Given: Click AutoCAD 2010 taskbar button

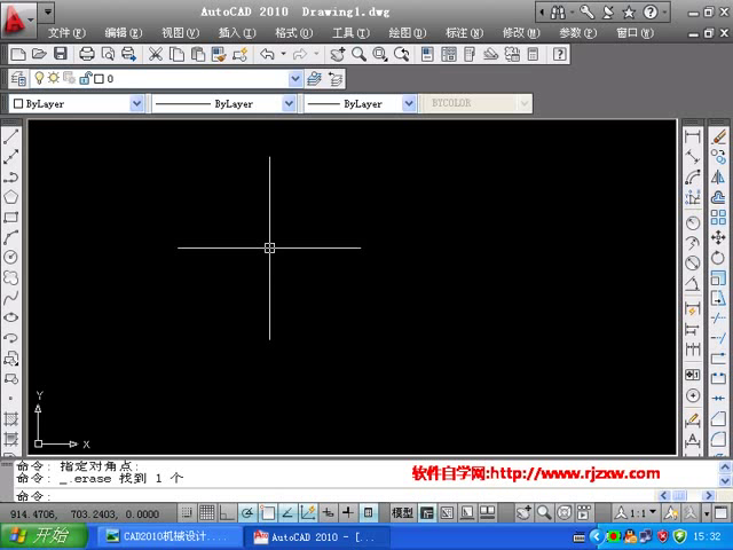Looking at the screenshot, I should [x=317, y=536].
